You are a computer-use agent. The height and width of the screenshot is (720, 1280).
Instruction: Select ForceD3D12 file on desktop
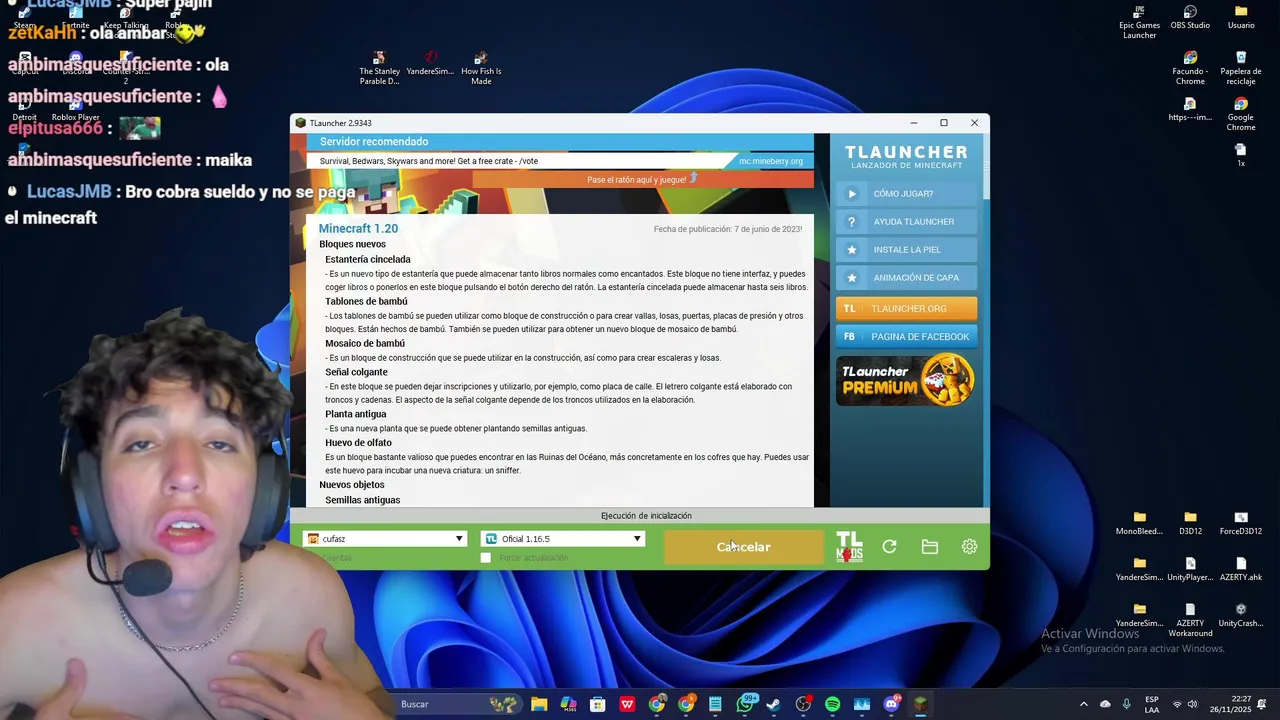click(1241, 524)
